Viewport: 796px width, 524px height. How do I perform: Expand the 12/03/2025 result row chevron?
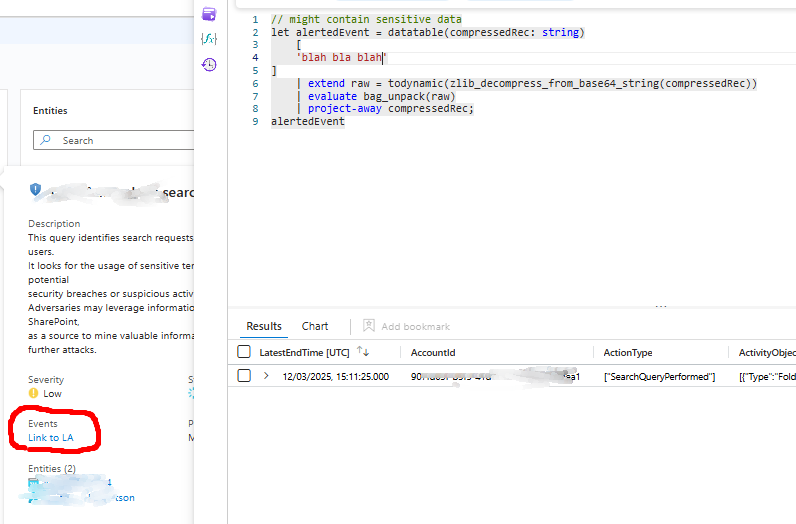click(x=266, y=376)
